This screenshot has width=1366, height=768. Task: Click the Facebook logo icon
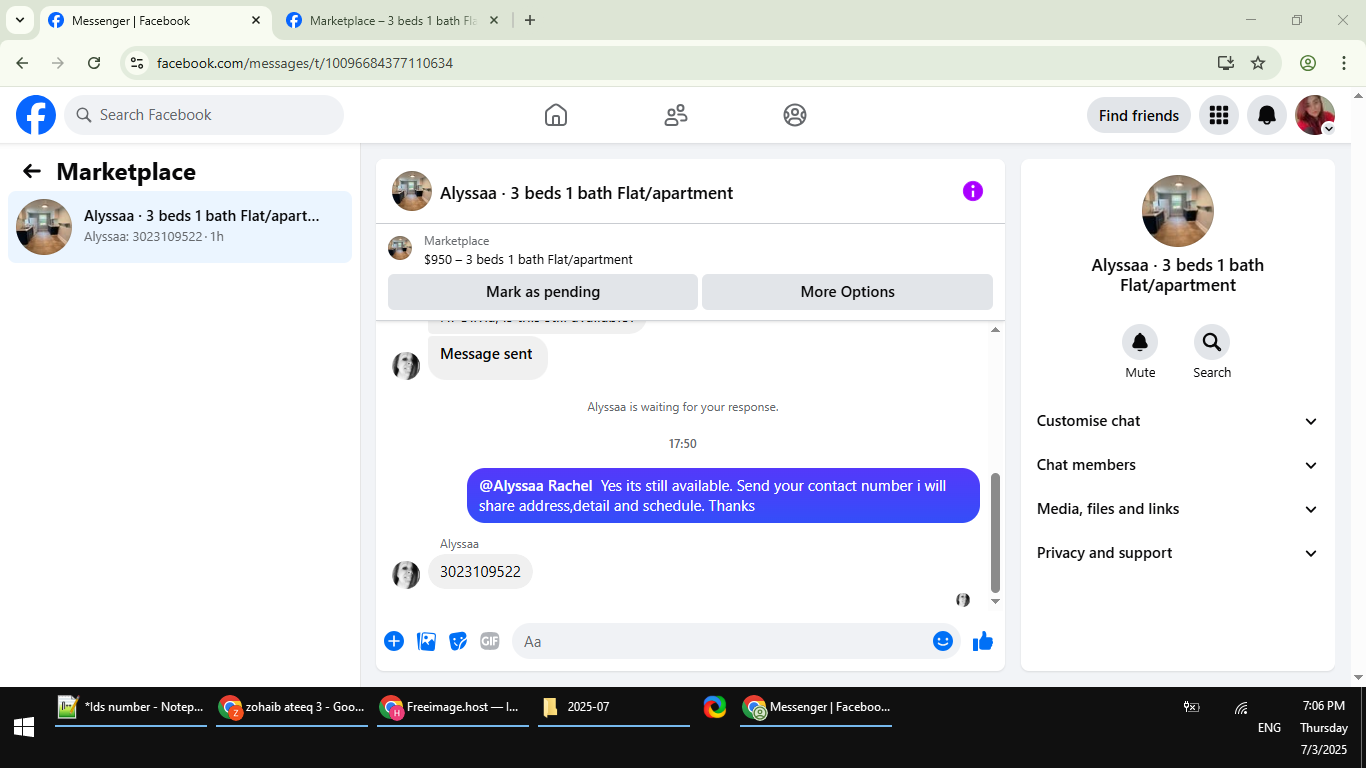(36, 115)
